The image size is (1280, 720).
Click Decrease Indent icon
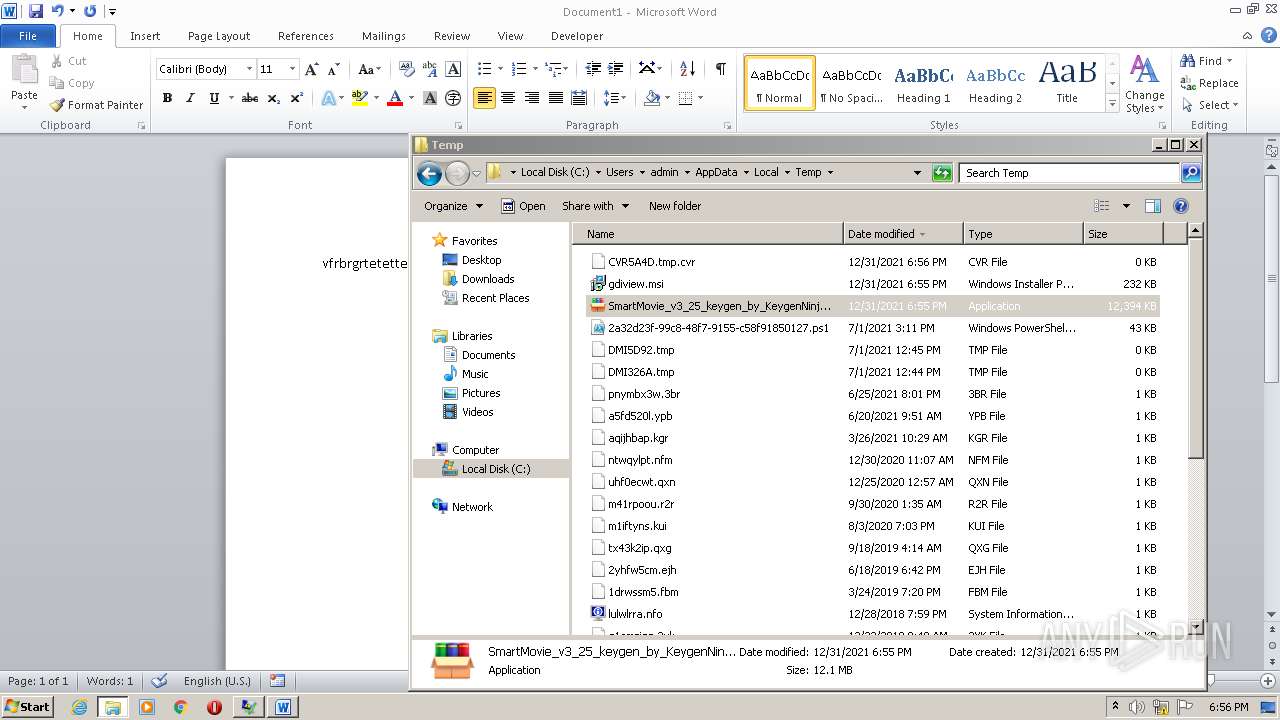pos(593,69)
